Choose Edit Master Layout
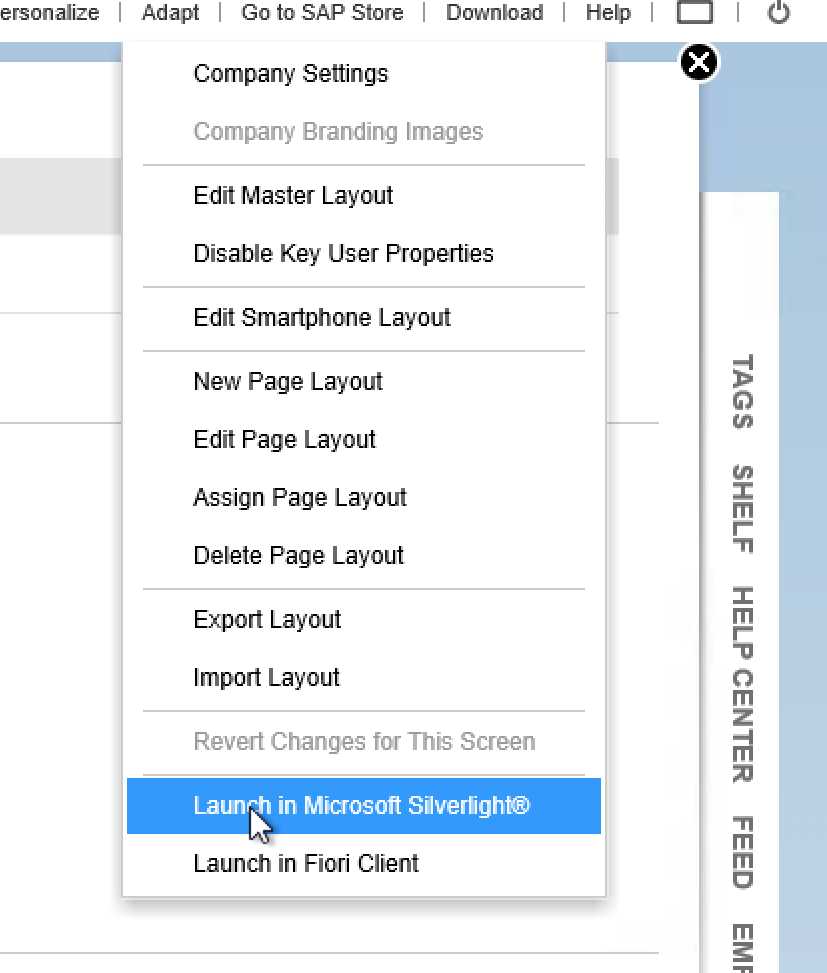Screen dimensions: 827x973 [293, 196]
